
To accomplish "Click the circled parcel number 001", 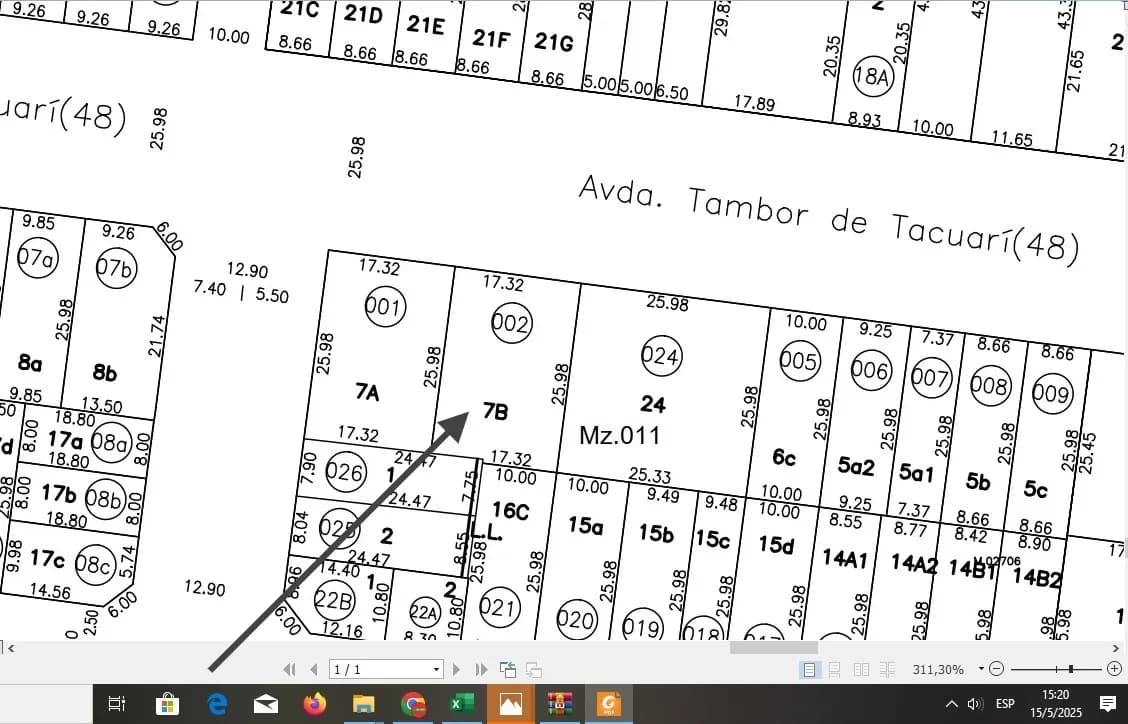I will [385, 307].
